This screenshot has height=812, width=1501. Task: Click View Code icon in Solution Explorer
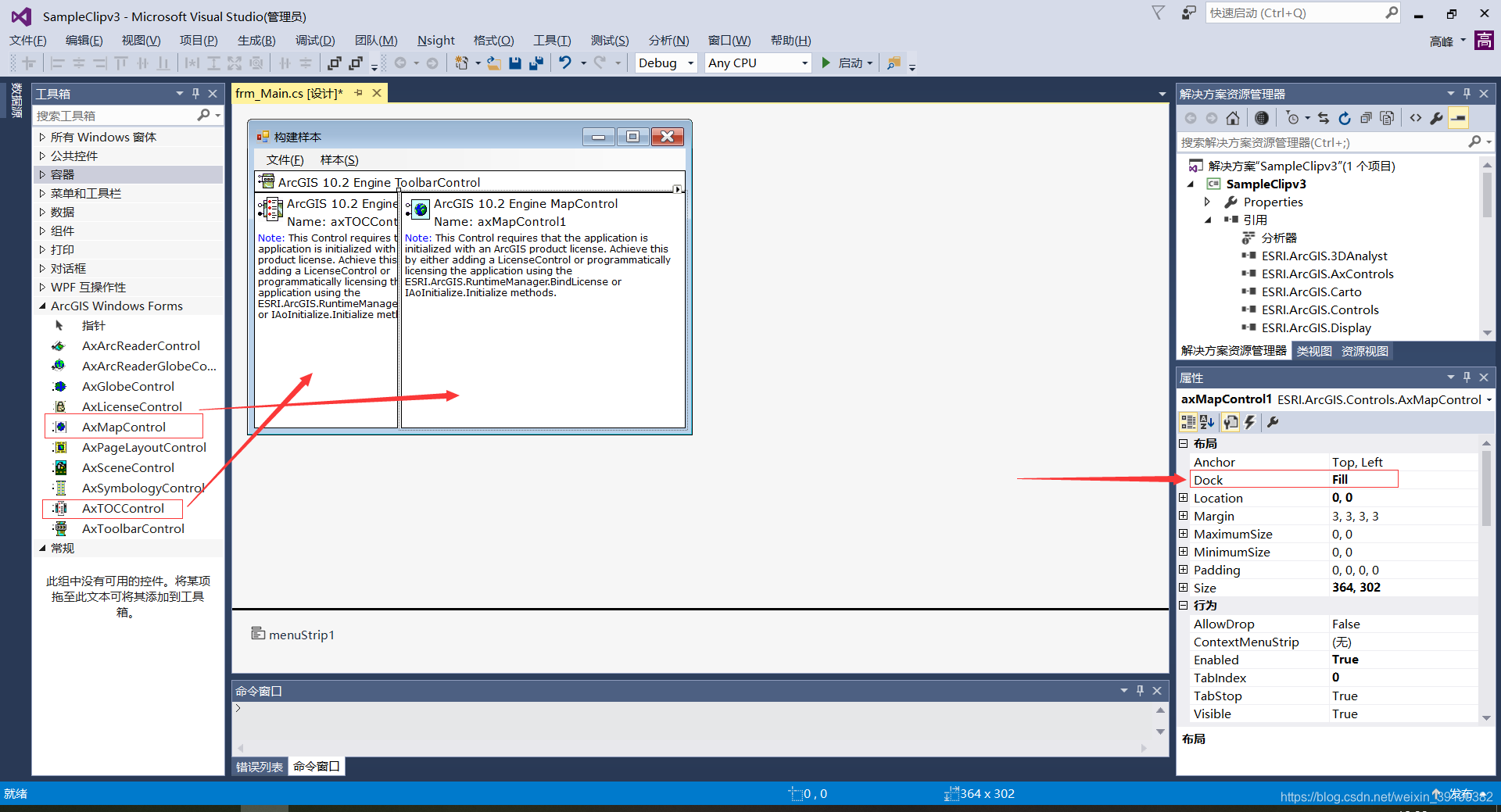coord(1416,118)
